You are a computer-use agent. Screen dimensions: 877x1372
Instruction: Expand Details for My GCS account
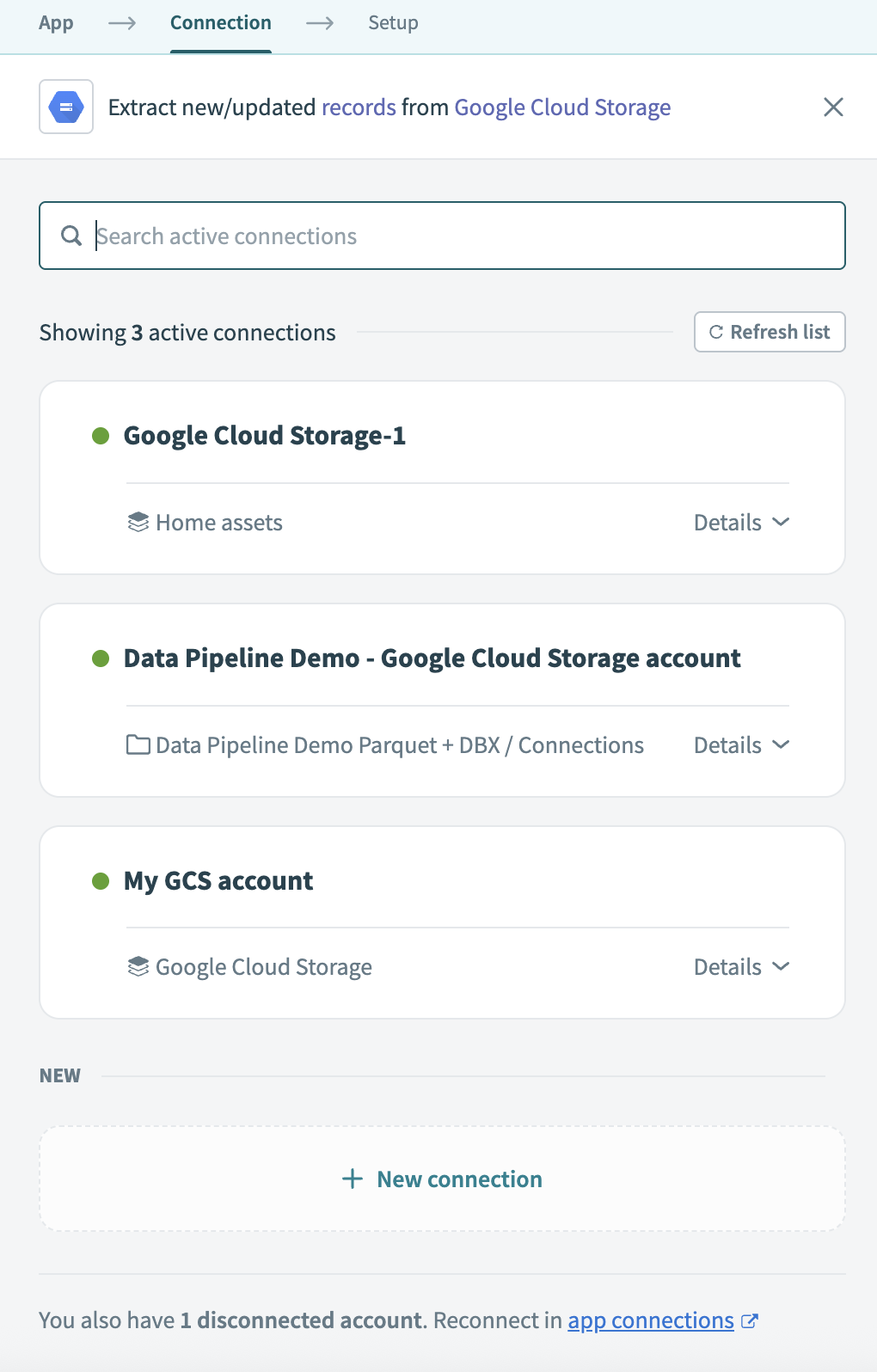pos(741,967)
